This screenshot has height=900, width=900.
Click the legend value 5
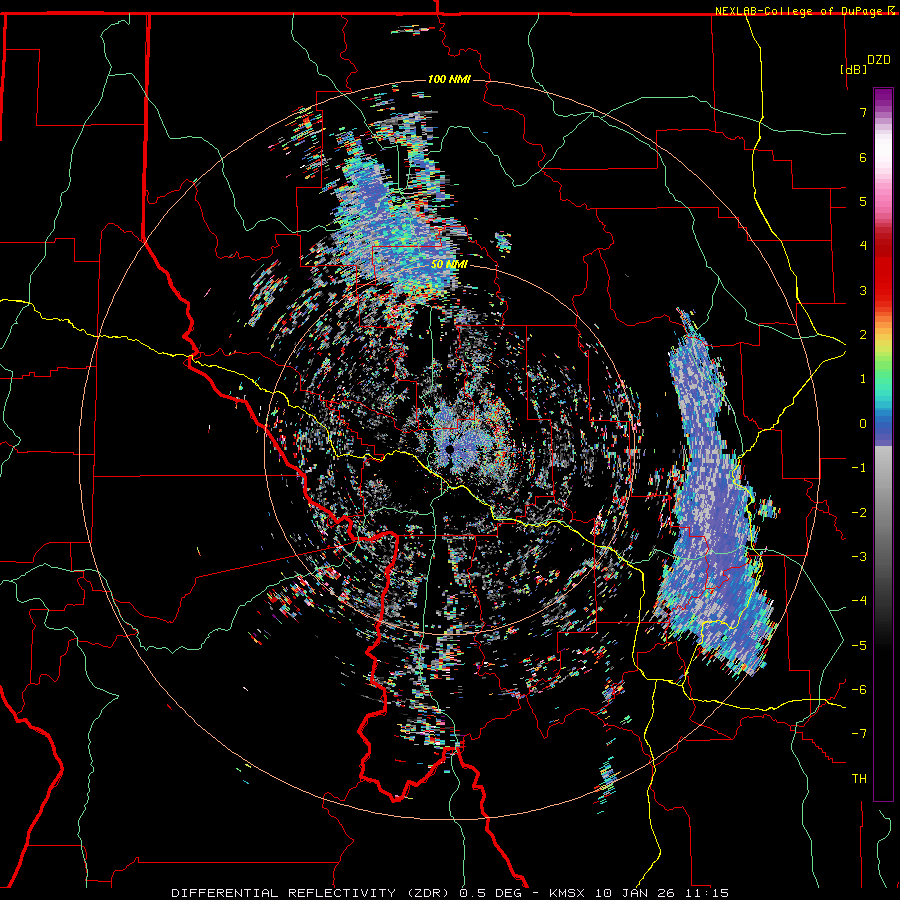(x=863, y=201)
